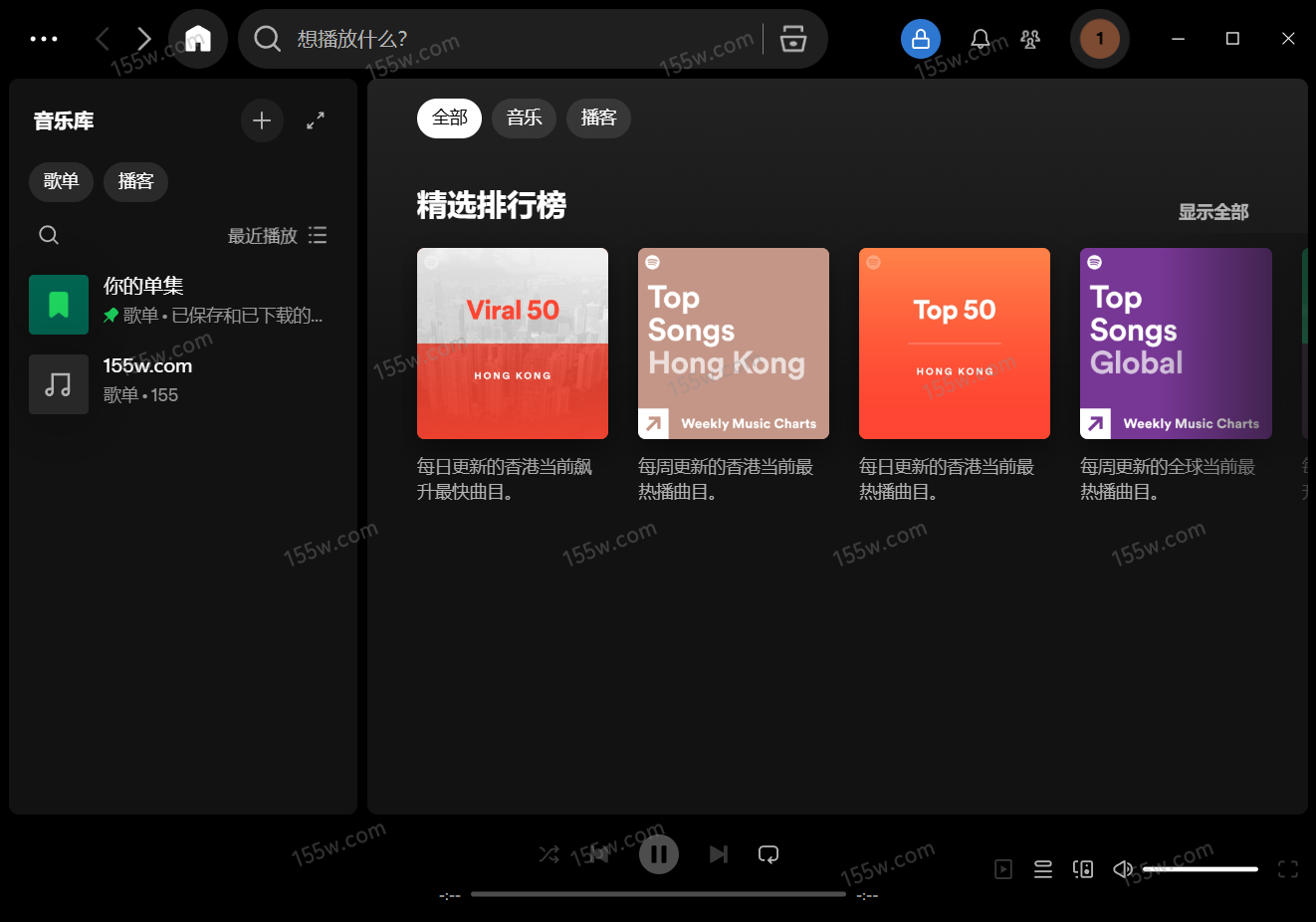
Task: Search within the music library
Action: 49,235
